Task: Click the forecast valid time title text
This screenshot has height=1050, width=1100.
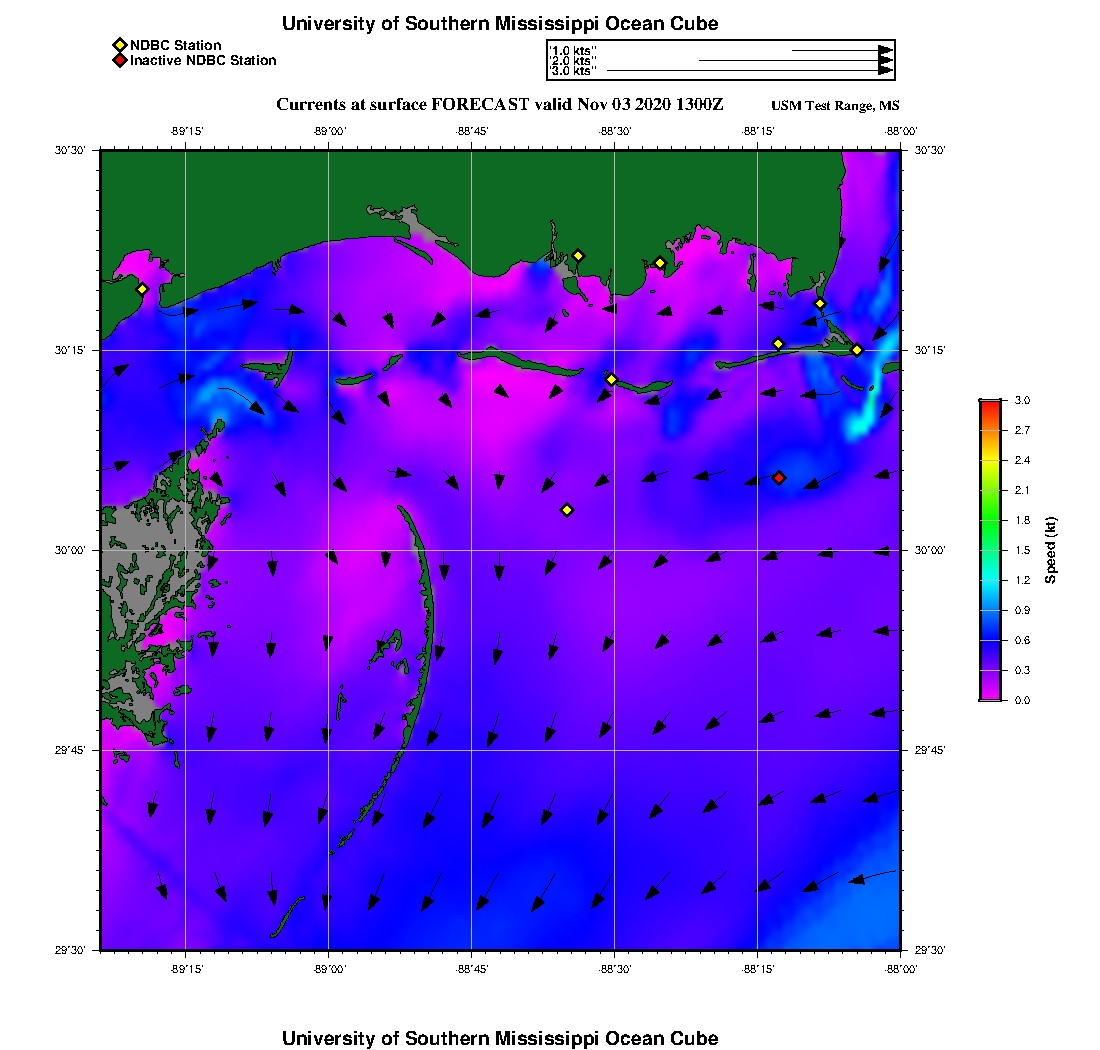Action: point(499,105)
